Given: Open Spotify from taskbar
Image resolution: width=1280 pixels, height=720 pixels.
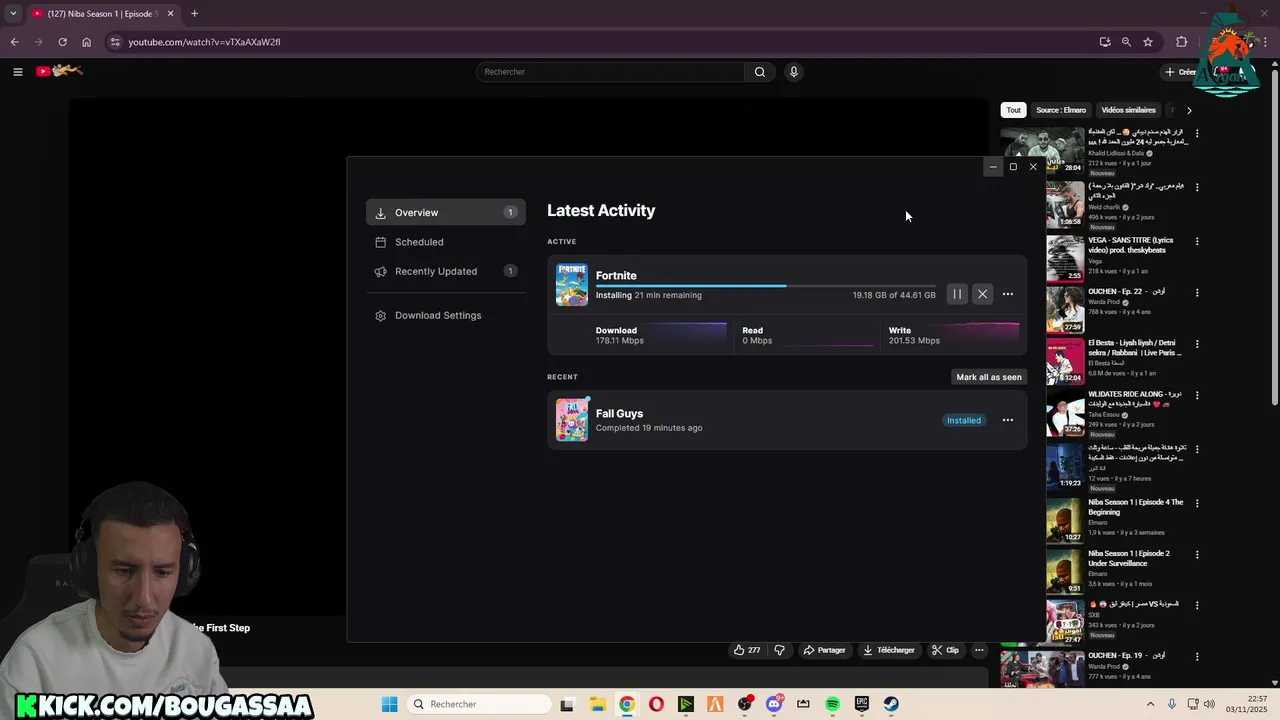Looking at the screenshot, I should point(833,704).
